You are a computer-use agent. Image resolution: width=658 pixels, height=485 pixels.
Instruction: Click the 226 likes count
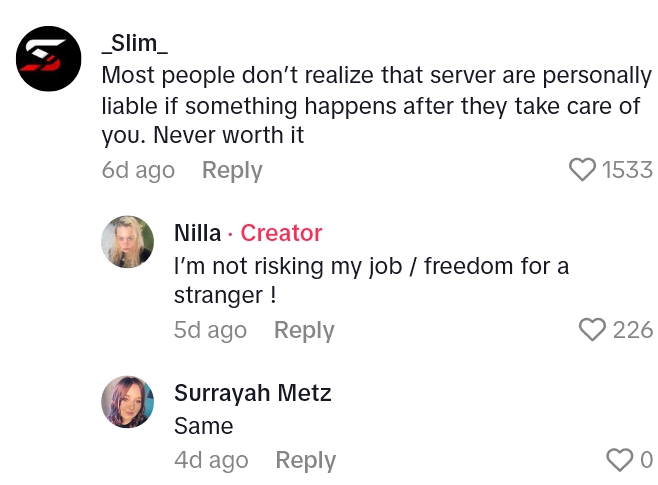pos(633,330)
